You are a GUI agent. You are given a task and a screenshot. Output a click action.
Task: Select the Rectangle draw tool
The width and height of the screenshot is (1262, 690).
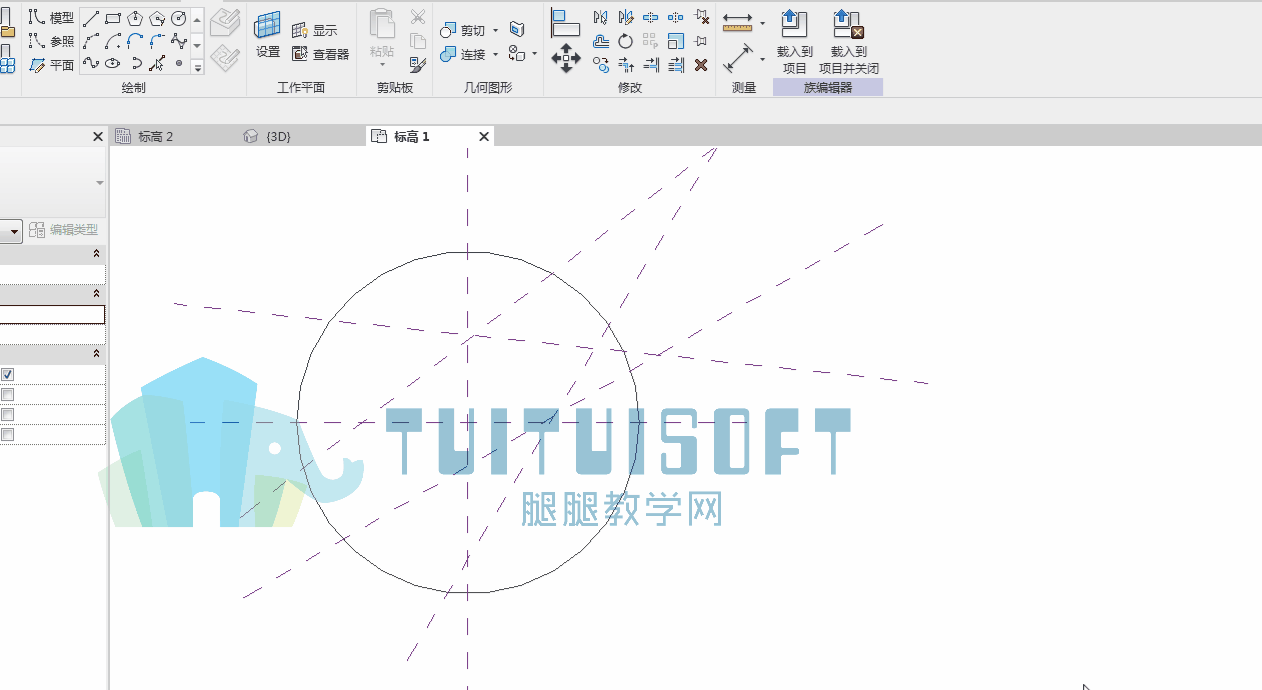(x=113, y=19)
